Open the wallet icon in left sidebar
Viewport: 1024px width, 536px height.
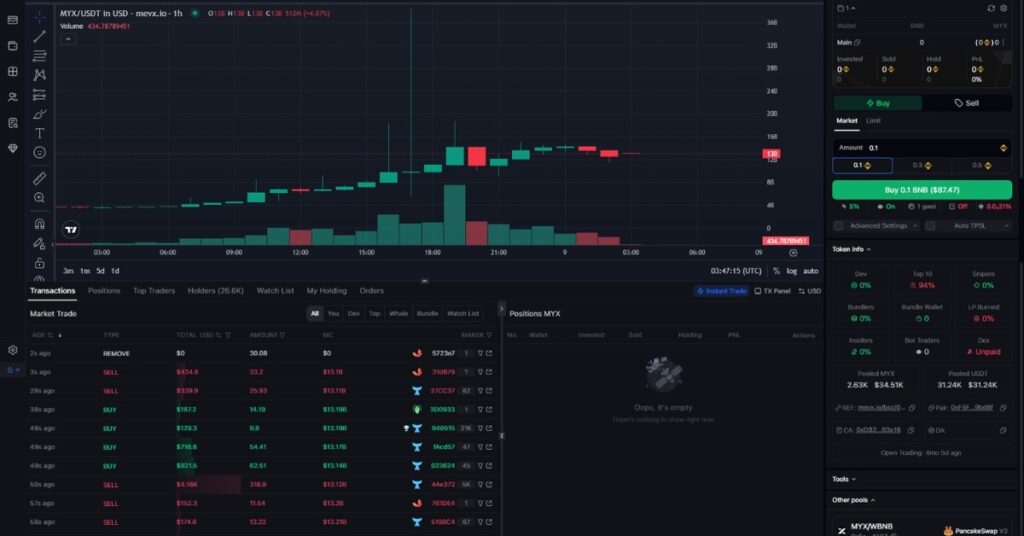(x=12, y=46)
